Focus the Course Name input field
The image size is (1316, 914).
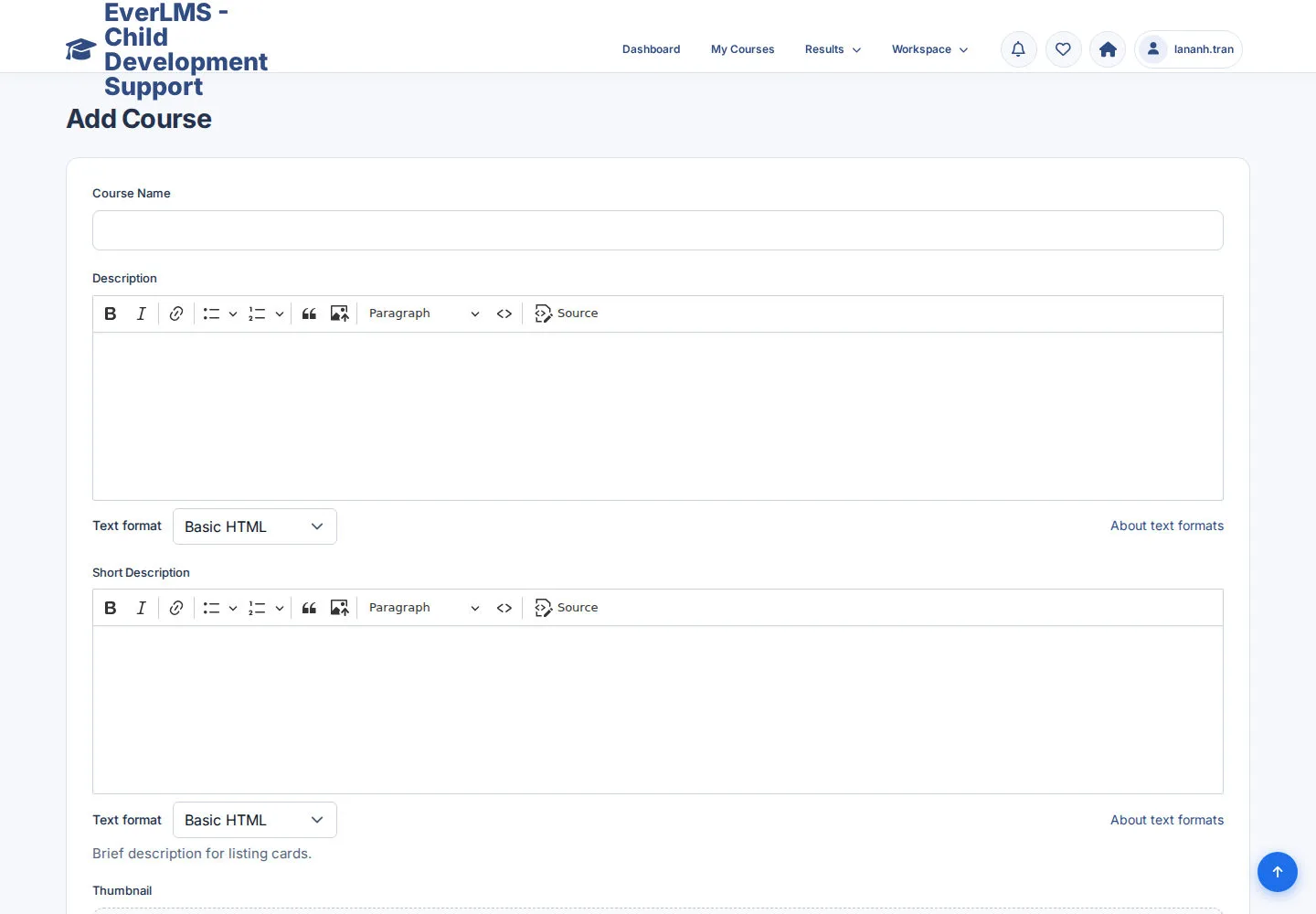tap(658, 230)
